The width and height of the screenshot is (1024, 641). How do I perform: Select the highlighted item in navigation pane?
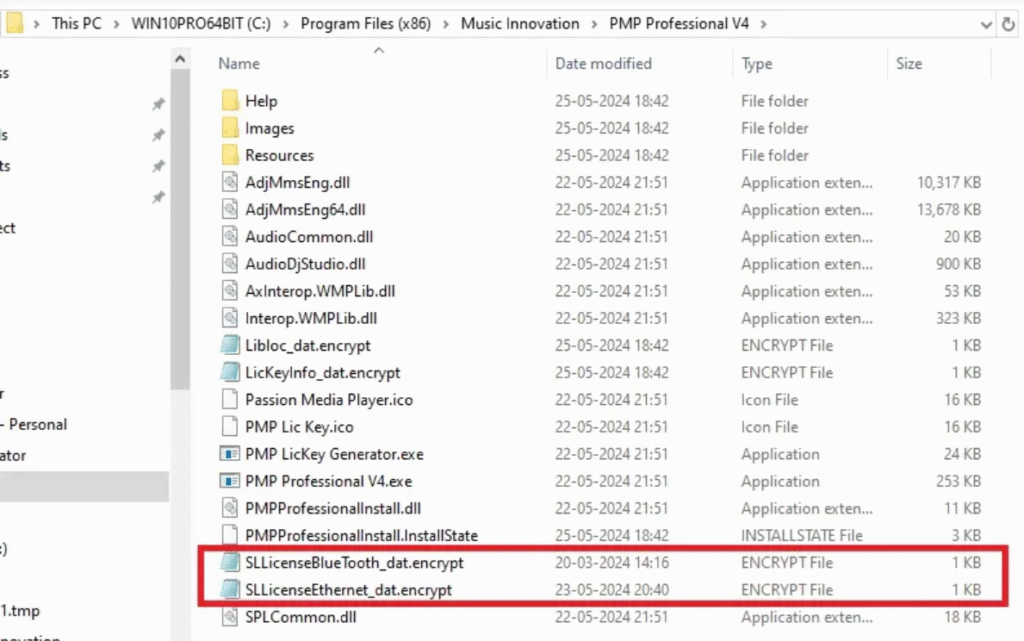(x=84, y=486)
